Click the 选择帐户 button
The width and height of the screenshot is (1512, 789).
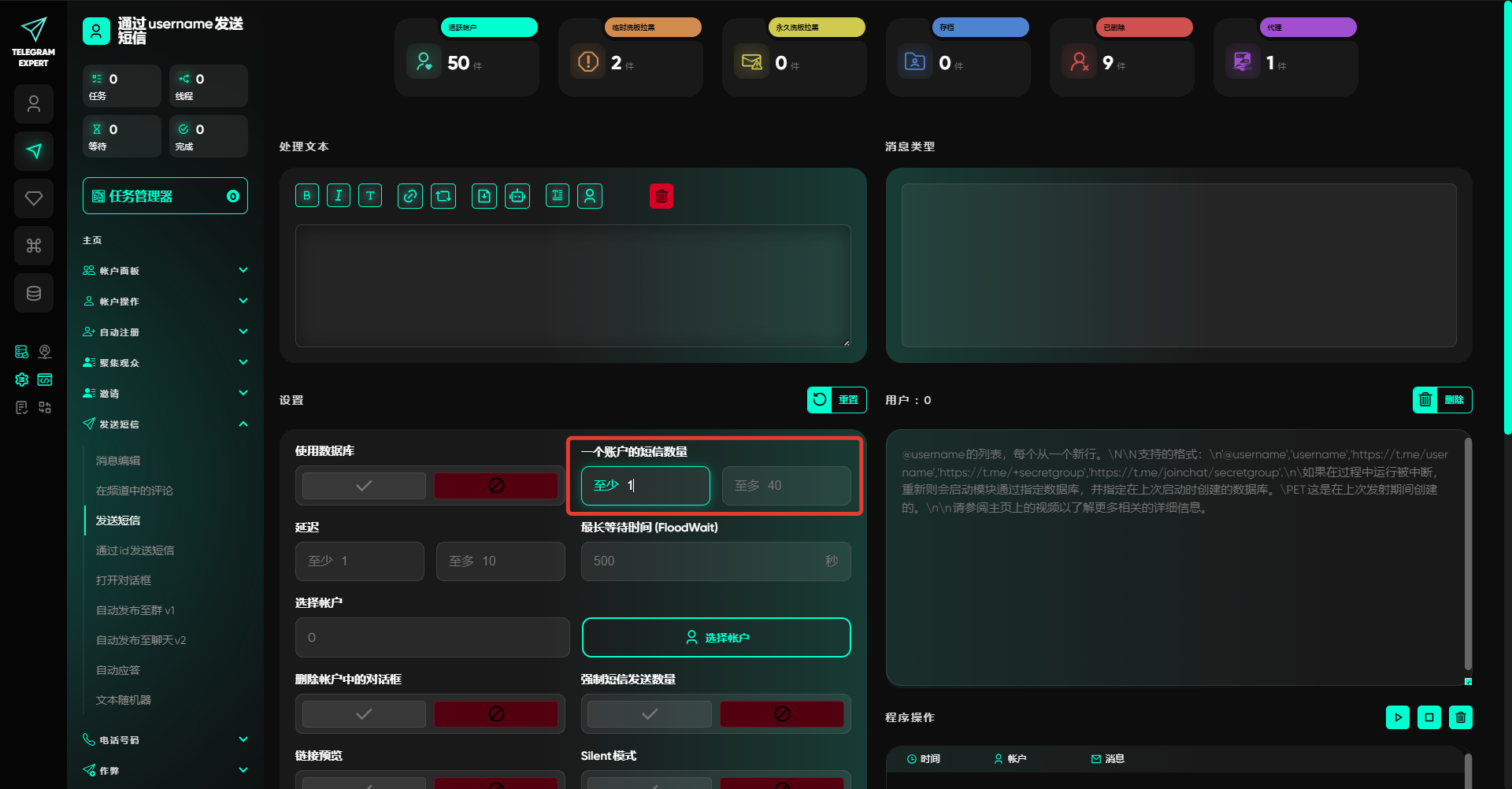pos(717,638)
